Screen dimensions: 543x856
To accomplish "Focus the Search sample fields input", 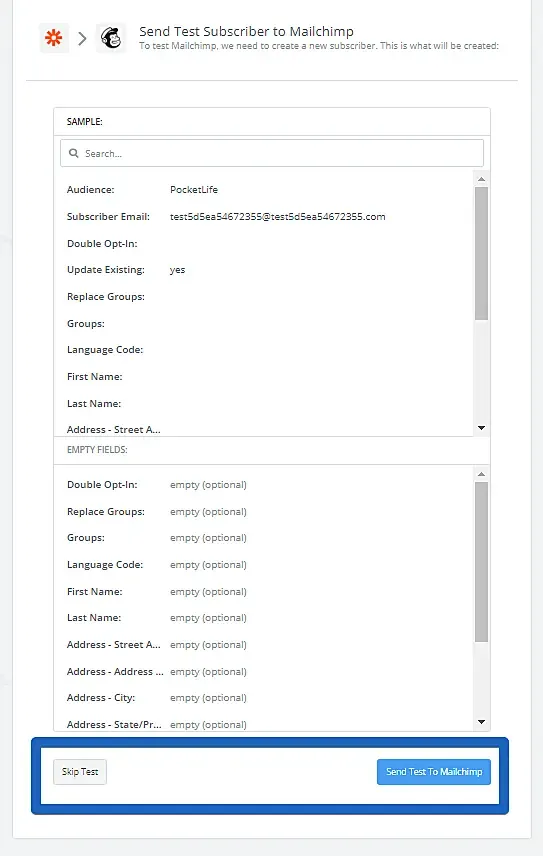I will point(272,153).
